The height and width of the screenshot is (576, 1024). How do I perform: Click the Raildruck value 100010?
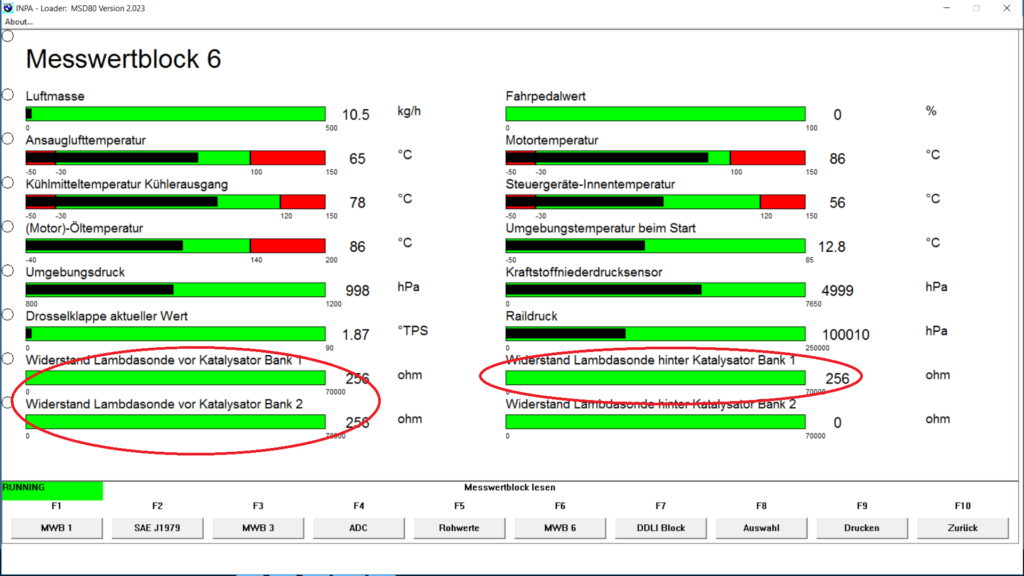click(846, 335)
